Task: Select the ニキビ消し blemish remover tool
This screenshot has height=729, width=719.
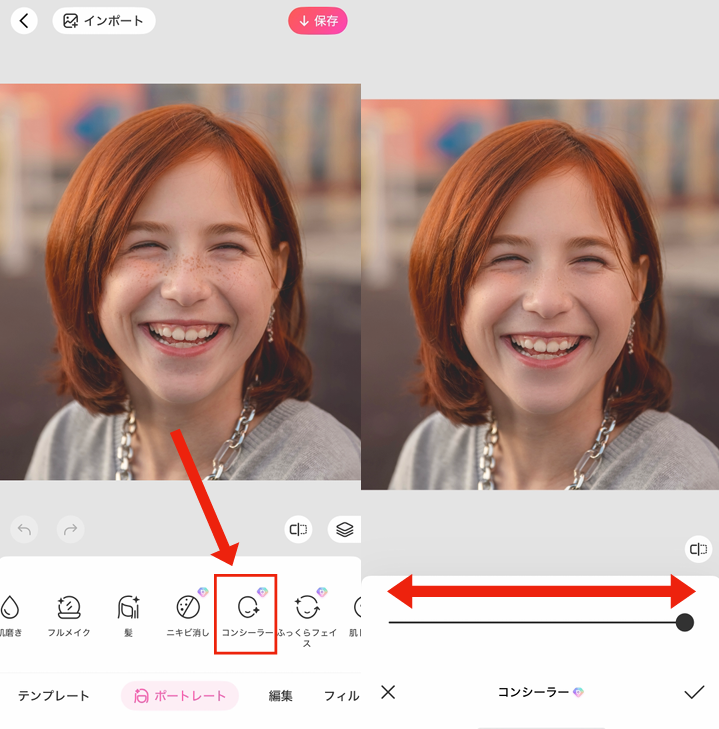Action: (x=187, y=615)
